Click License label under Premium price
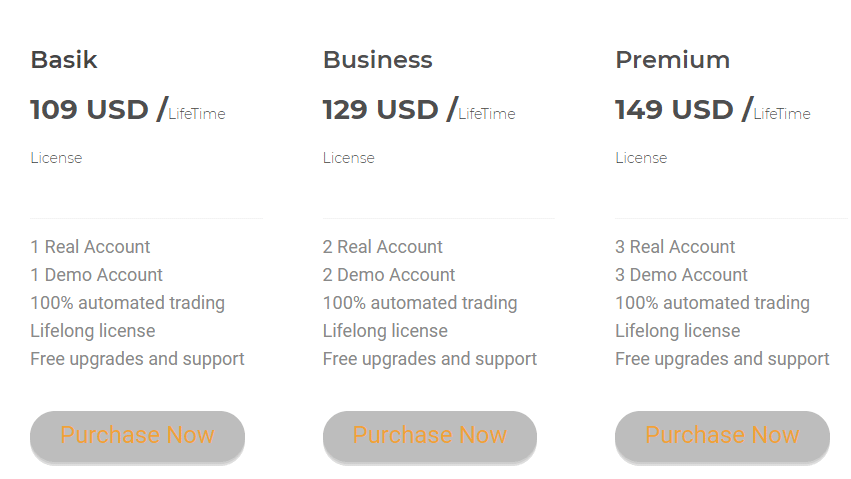This screenshot has height=479, width=851. pos(641,158)
